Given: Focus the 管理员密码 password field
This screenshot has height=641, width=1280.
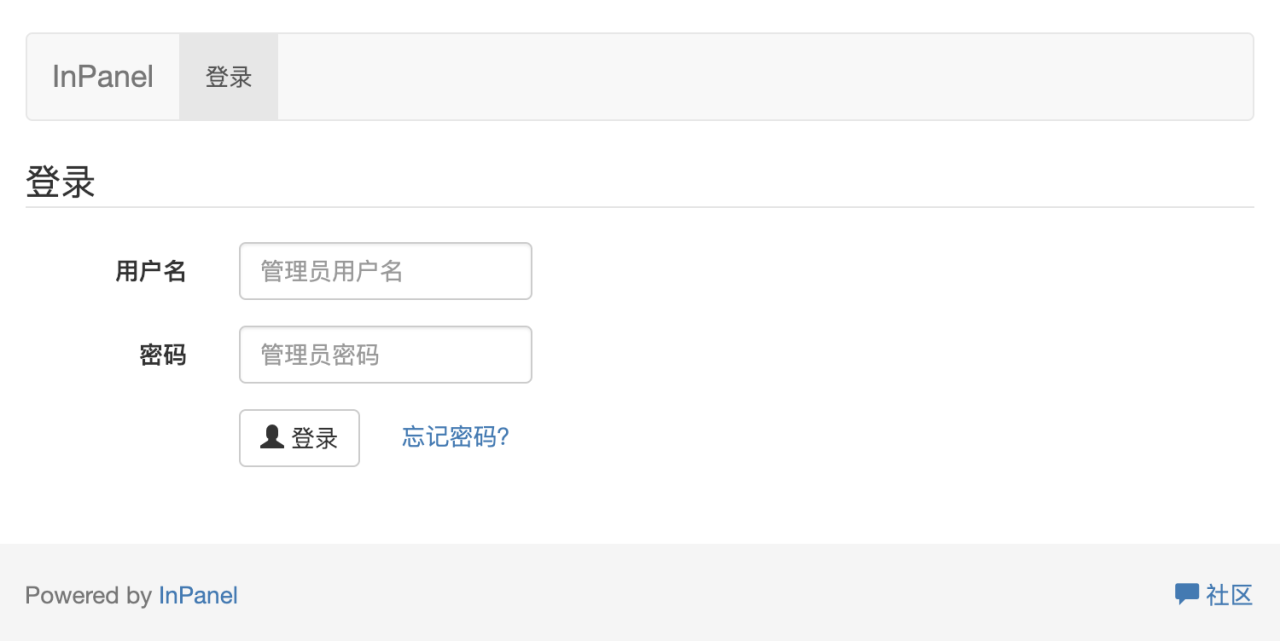Looking at the screenshot, I should point(385,354).
